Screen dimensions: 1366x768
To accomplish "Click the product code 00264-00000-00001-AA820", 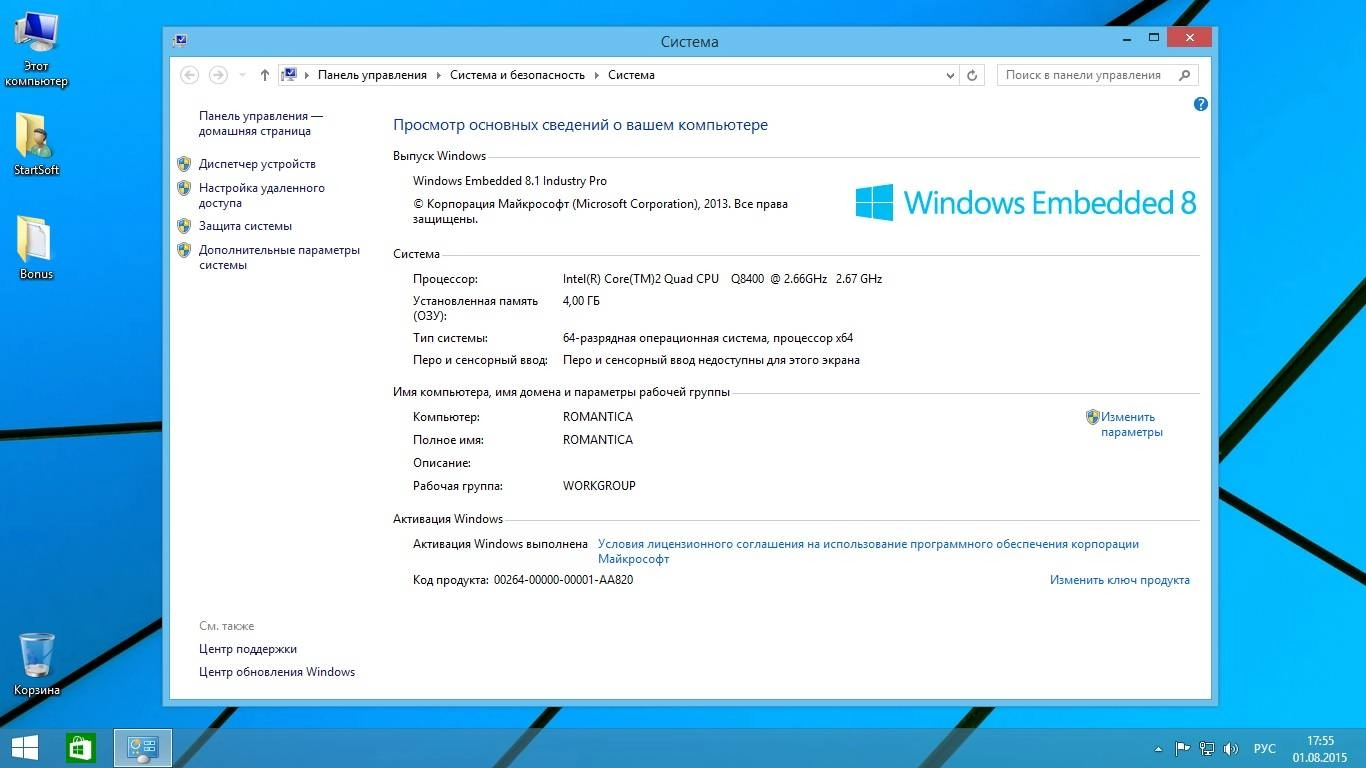I will coord(563,580).
